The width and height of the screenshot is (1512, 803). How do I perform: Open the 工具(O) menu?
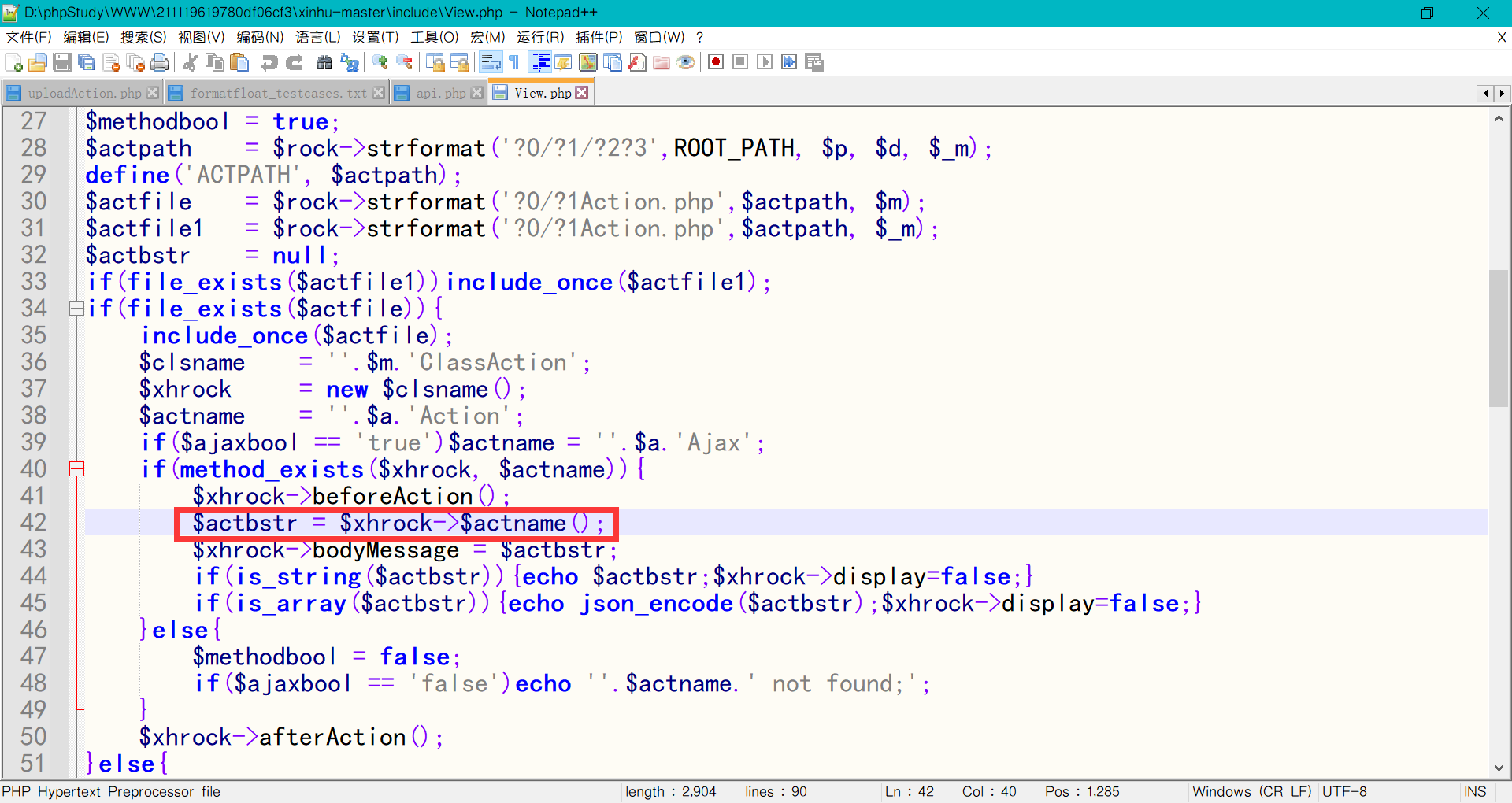tap(435, 37)
